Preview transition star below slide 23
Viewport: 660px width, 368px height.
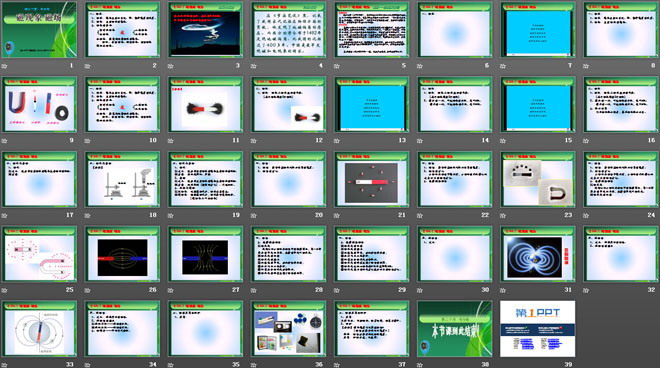coord(503,216)
